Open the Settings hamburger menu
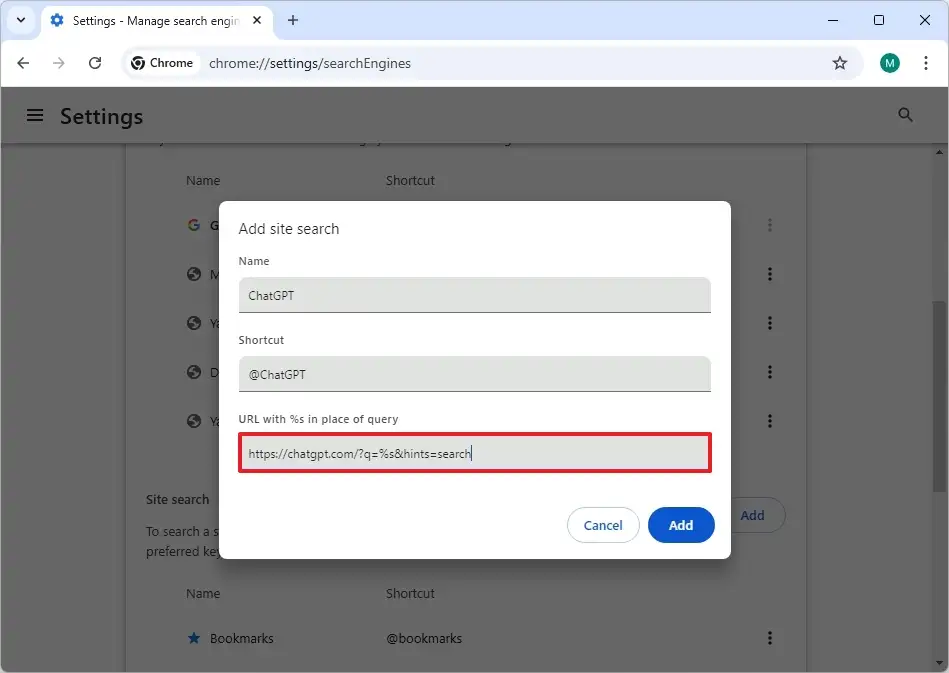The width and height of the screenshot is (949, 673). point(35,114)
